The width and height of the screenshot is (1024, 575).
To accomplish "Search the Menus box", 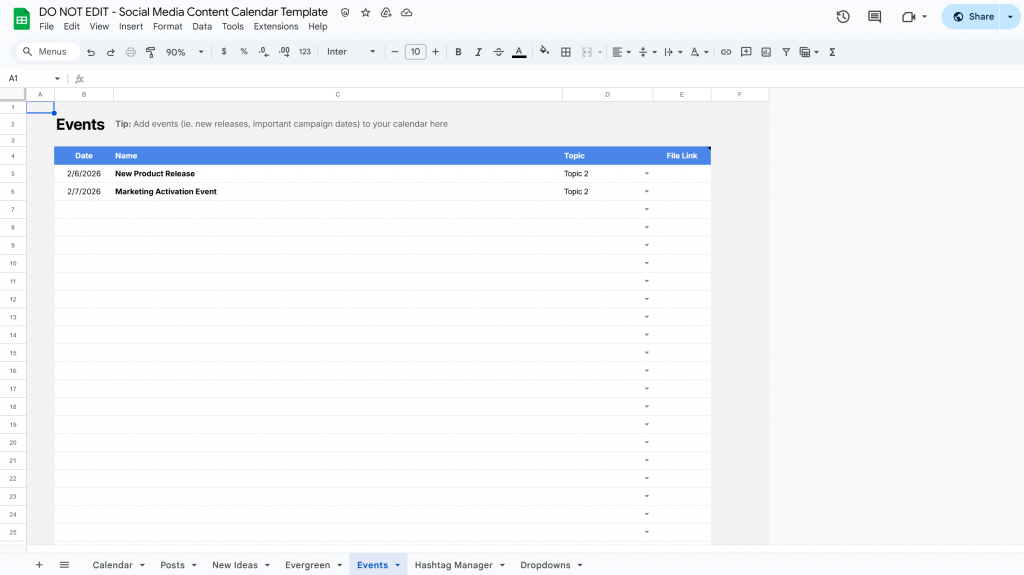I will [47, 52].
